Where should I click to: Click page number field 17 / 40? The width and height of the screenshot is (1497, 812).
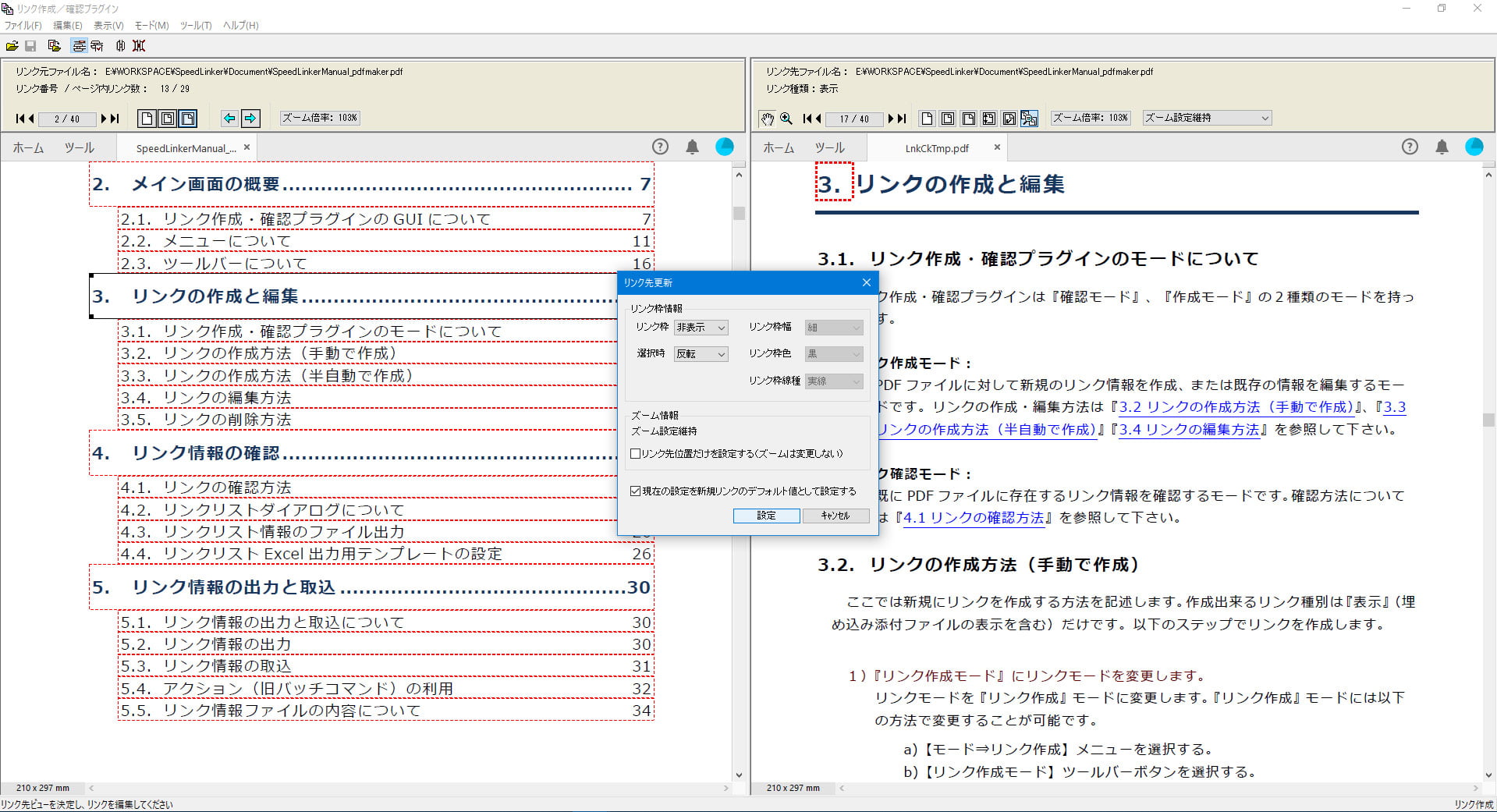(x=853, y=119)
